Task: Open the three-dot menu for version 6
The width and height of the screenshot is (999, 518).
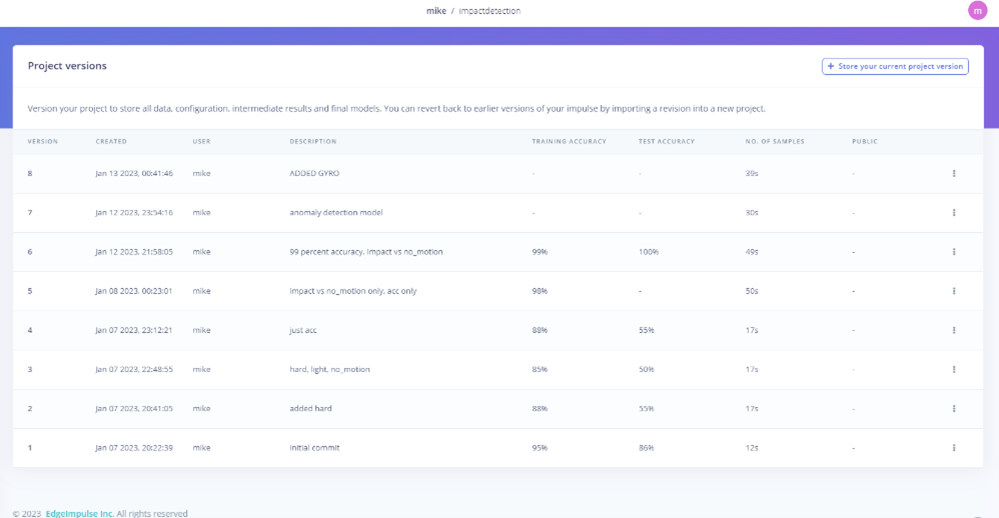Action: point(953,252)
